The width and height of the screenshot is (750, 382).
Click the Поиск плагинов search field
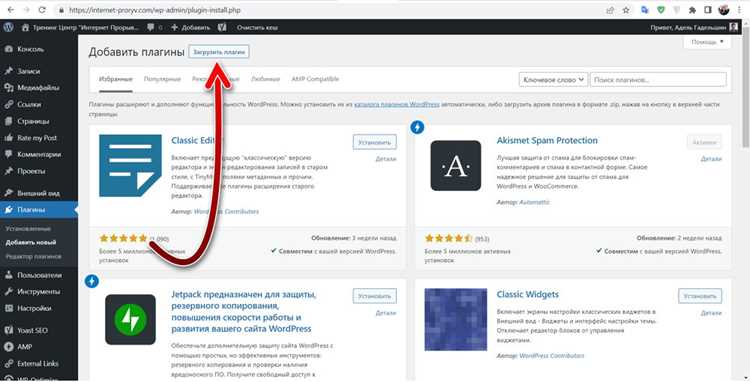pos(658,79)
